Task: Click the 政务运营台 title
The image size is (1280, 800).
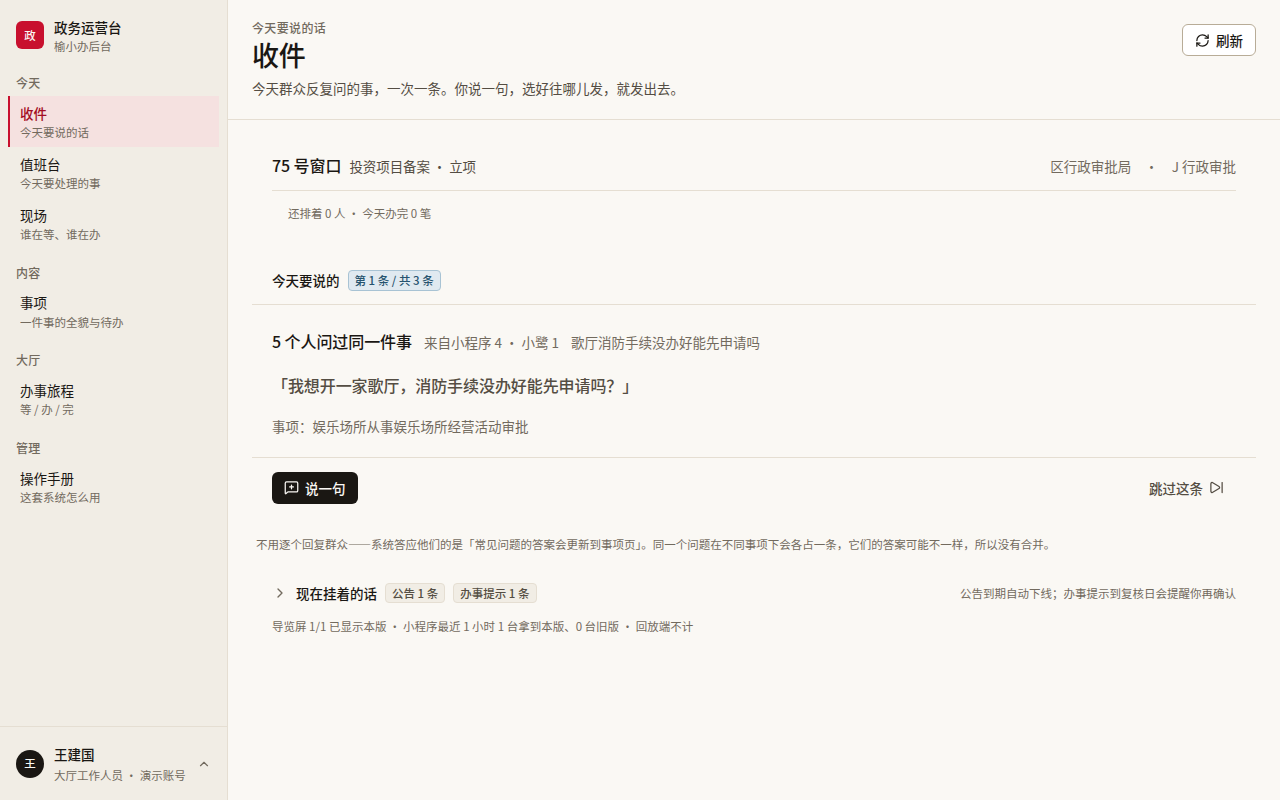Action: click(88, 28)
